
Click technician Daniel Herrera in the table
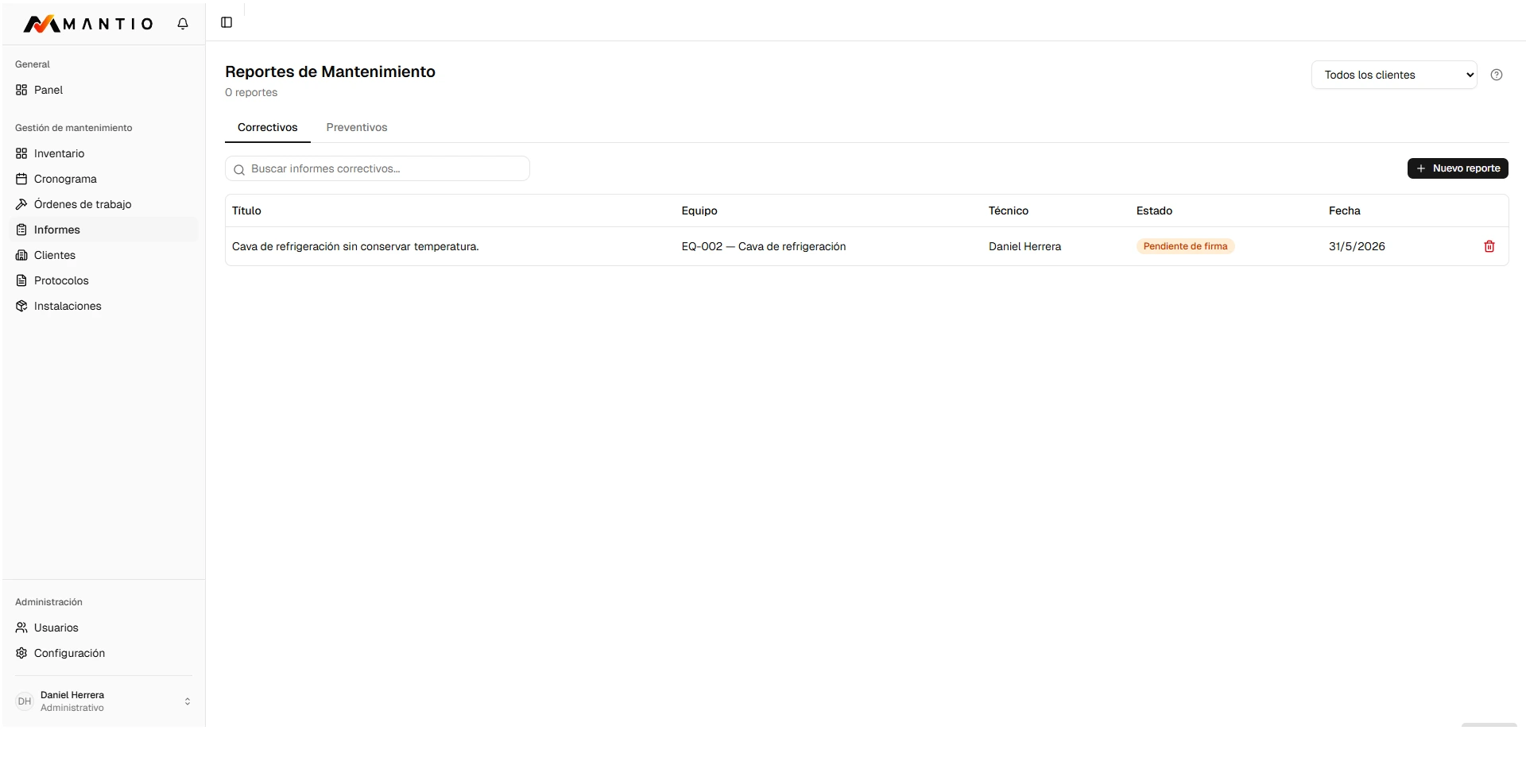point(1025,246)
